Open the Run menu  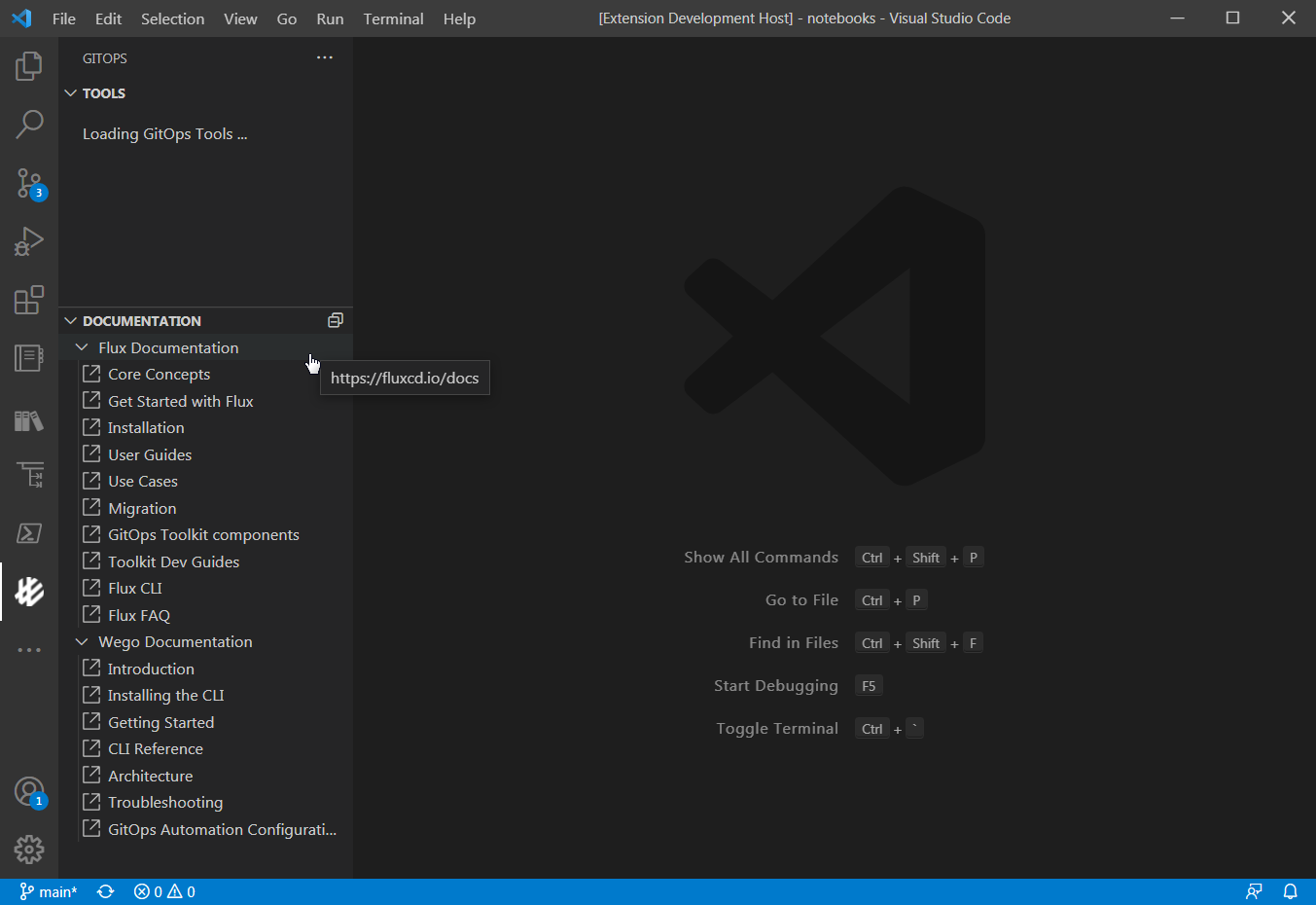point(329,18)
